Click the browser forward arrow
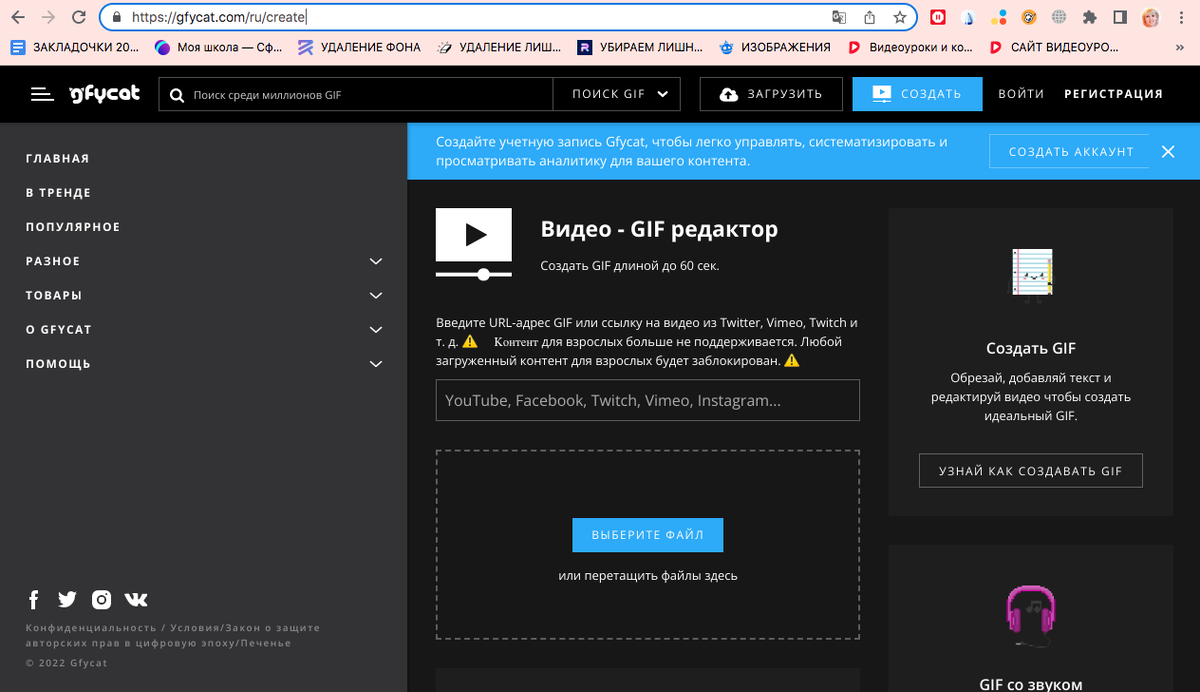1200x692 pixels. [47, 17]
